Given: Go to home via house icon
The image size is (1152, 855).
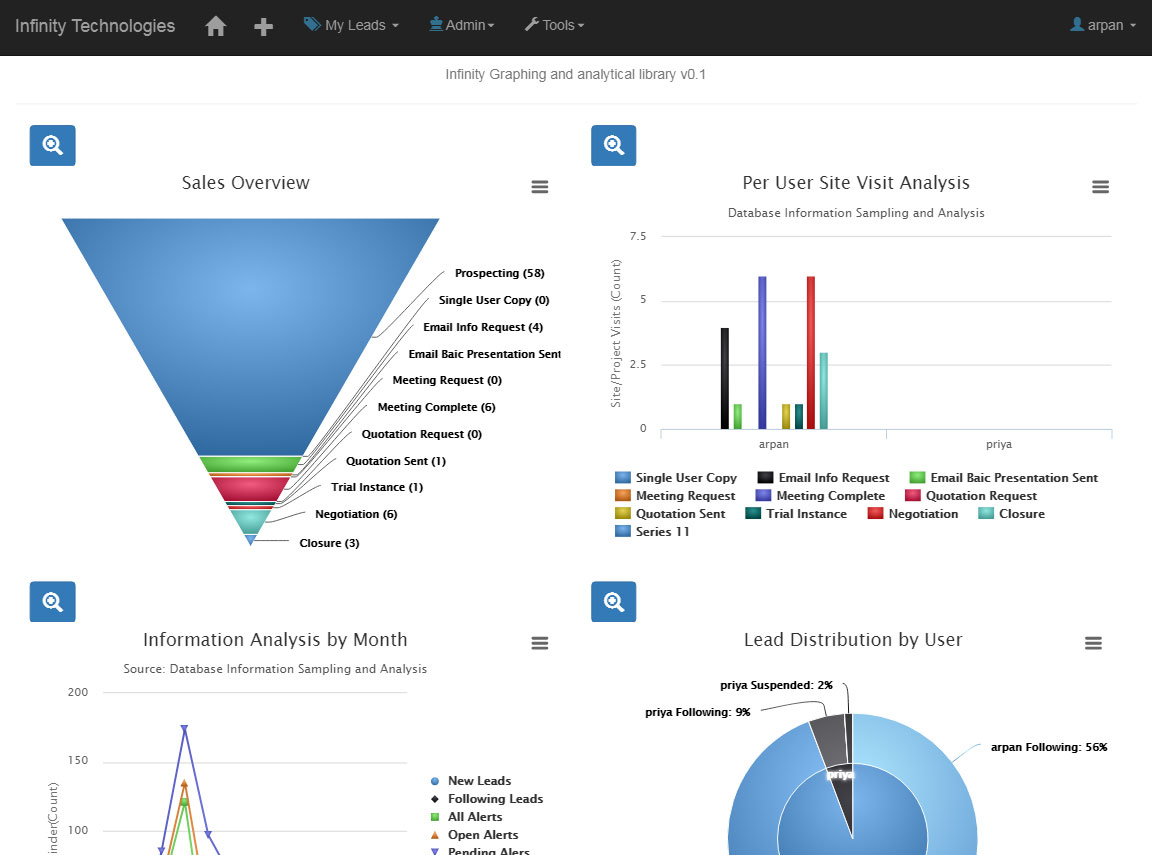Looking at the screenshot, I should tap(215, 26).
